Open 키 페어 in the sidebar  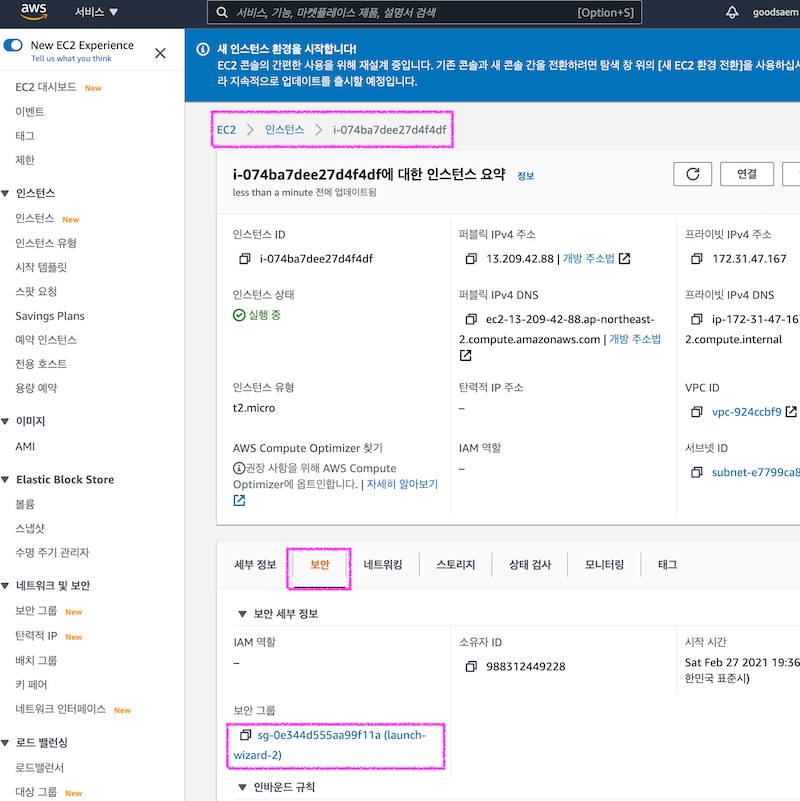(x=31, y=685)
